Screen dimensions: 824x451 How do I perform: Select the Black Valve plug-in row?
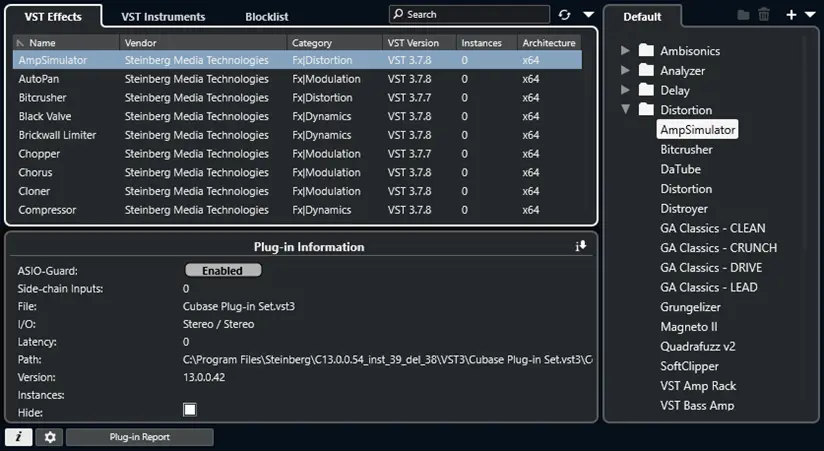click(x=297, y=116)
